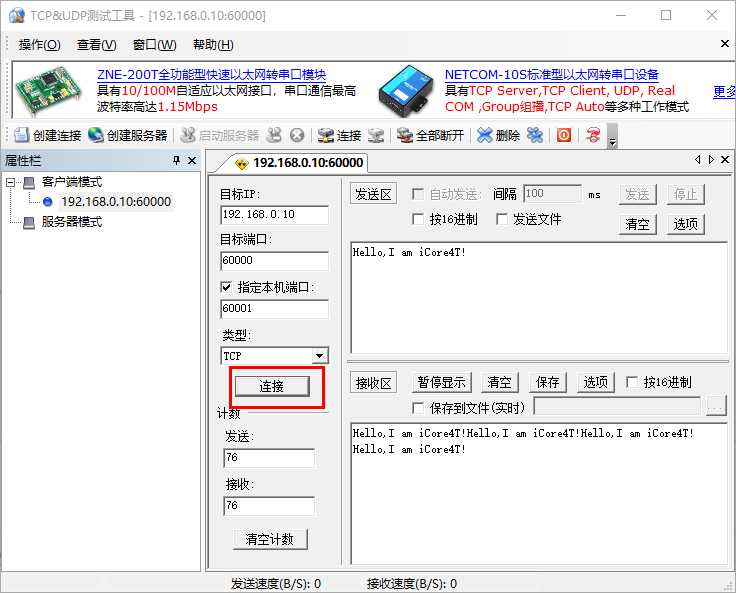
Task: Click the 连接 button below the type dropdown
Action: [x=271, y=386]
